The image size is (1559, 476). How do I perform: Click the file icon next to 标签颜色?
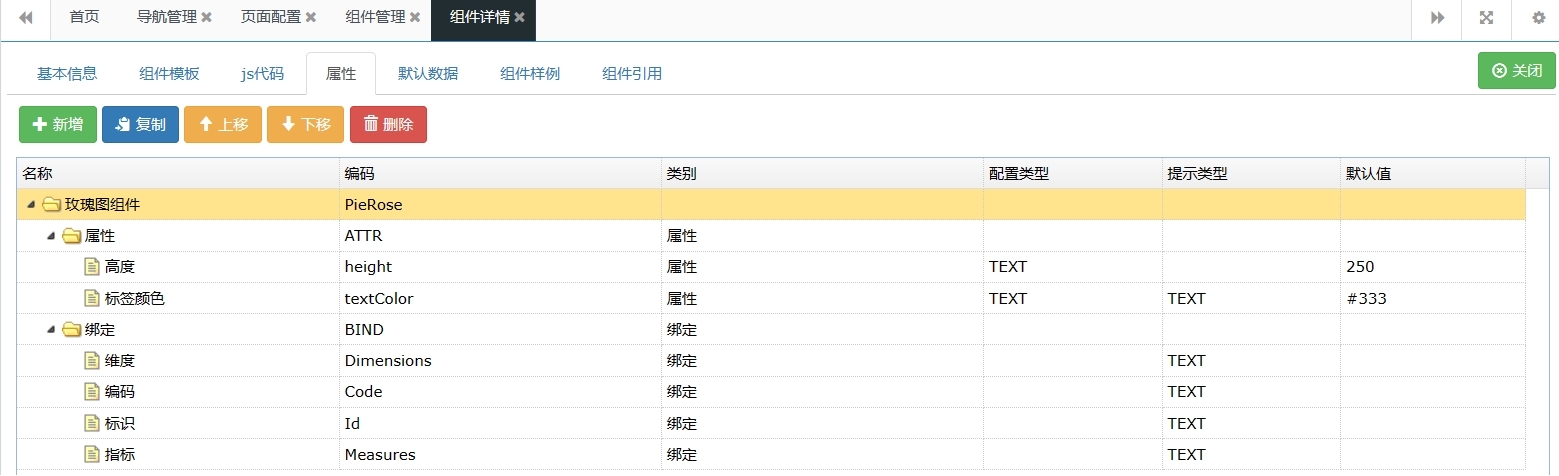pyautogui.click(x=91, y=298)
